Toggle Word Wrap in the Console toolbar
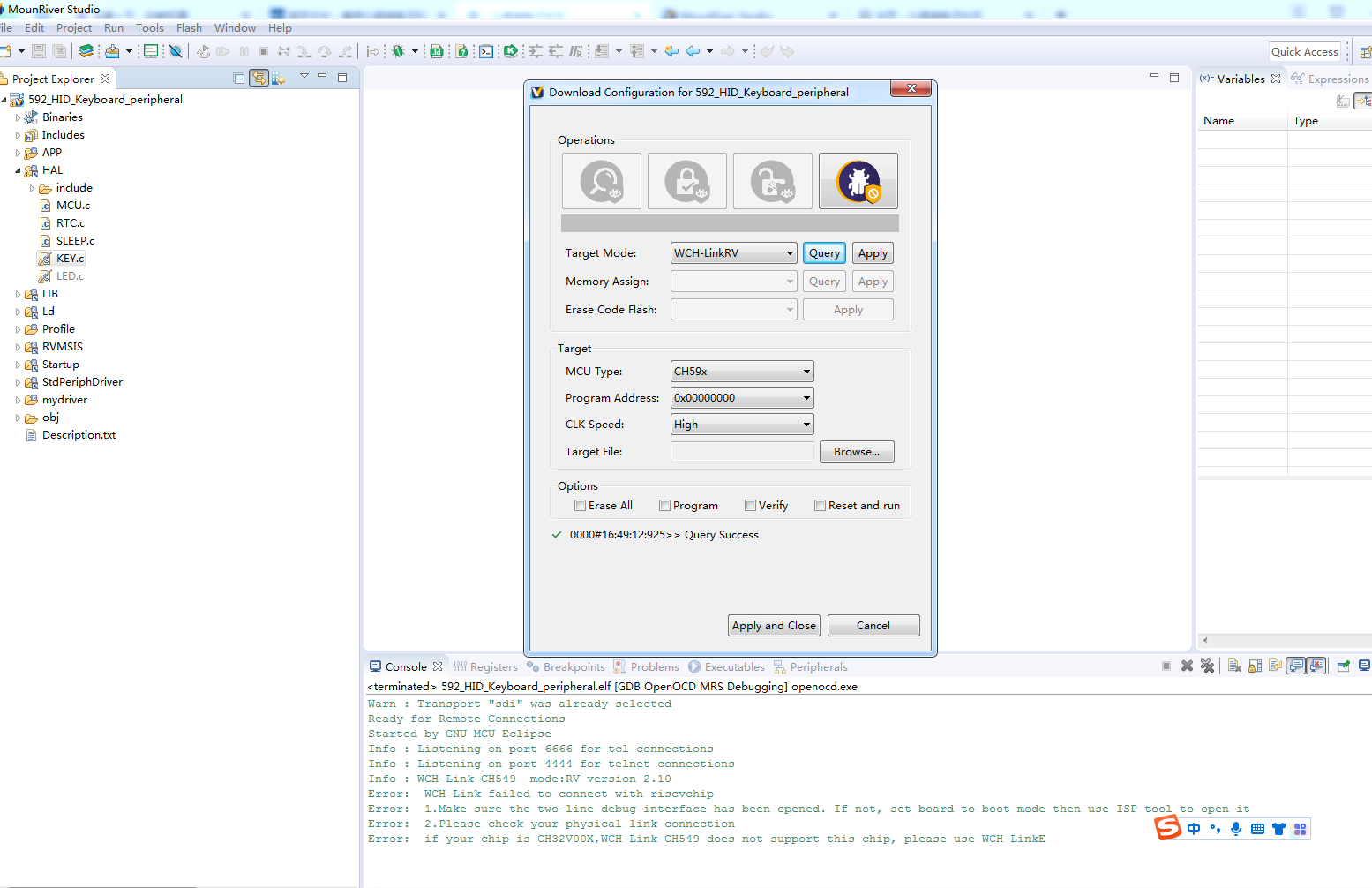Image resolution: width=1372 pixels, height=888 pixels. tap(1275, 666)
